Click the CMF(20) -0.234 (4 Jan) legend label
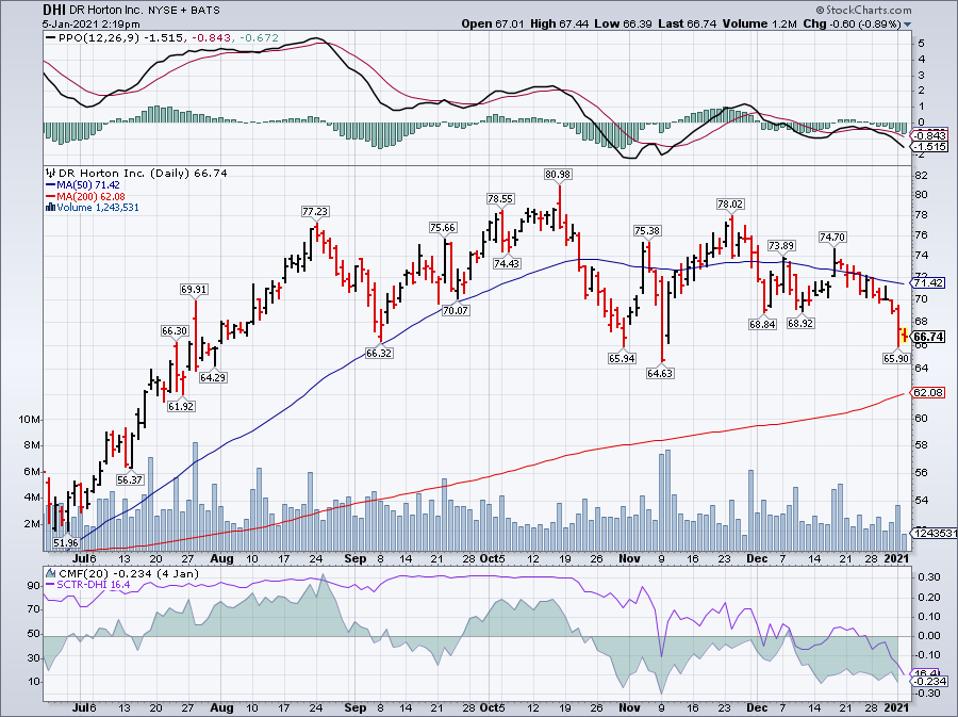 click(128, 573)
